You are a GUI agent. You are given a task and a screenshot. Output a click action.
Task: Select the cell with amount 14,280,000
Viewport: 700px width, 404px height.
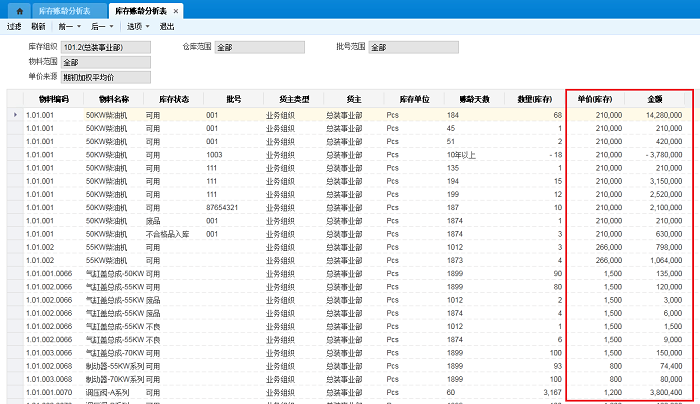tap(655, 115)
